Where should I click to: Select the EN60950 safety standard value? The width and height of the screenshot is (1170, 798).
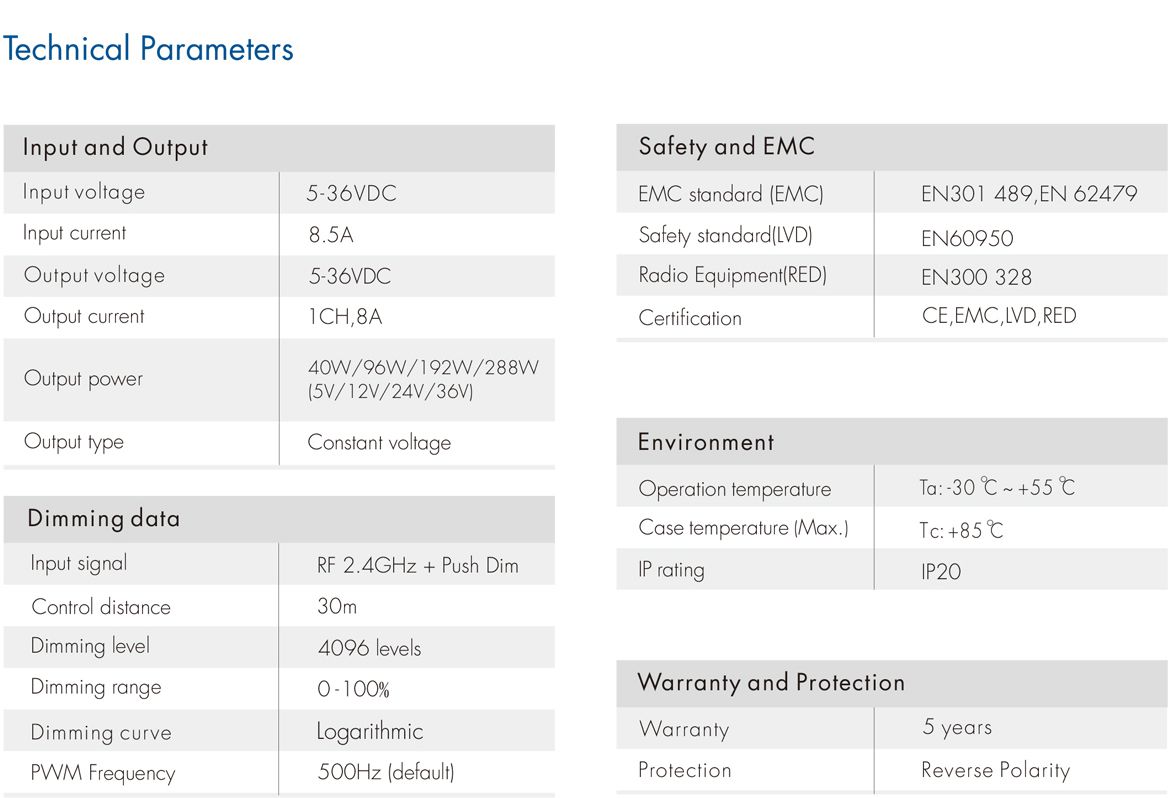coord(967,239)
